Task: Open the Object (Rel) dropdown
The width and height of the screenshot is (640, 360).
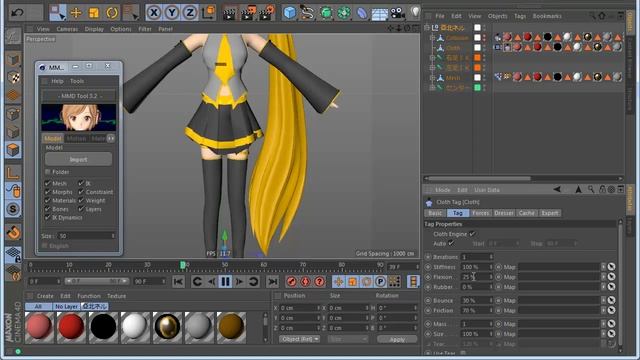Action: point(300,339)
